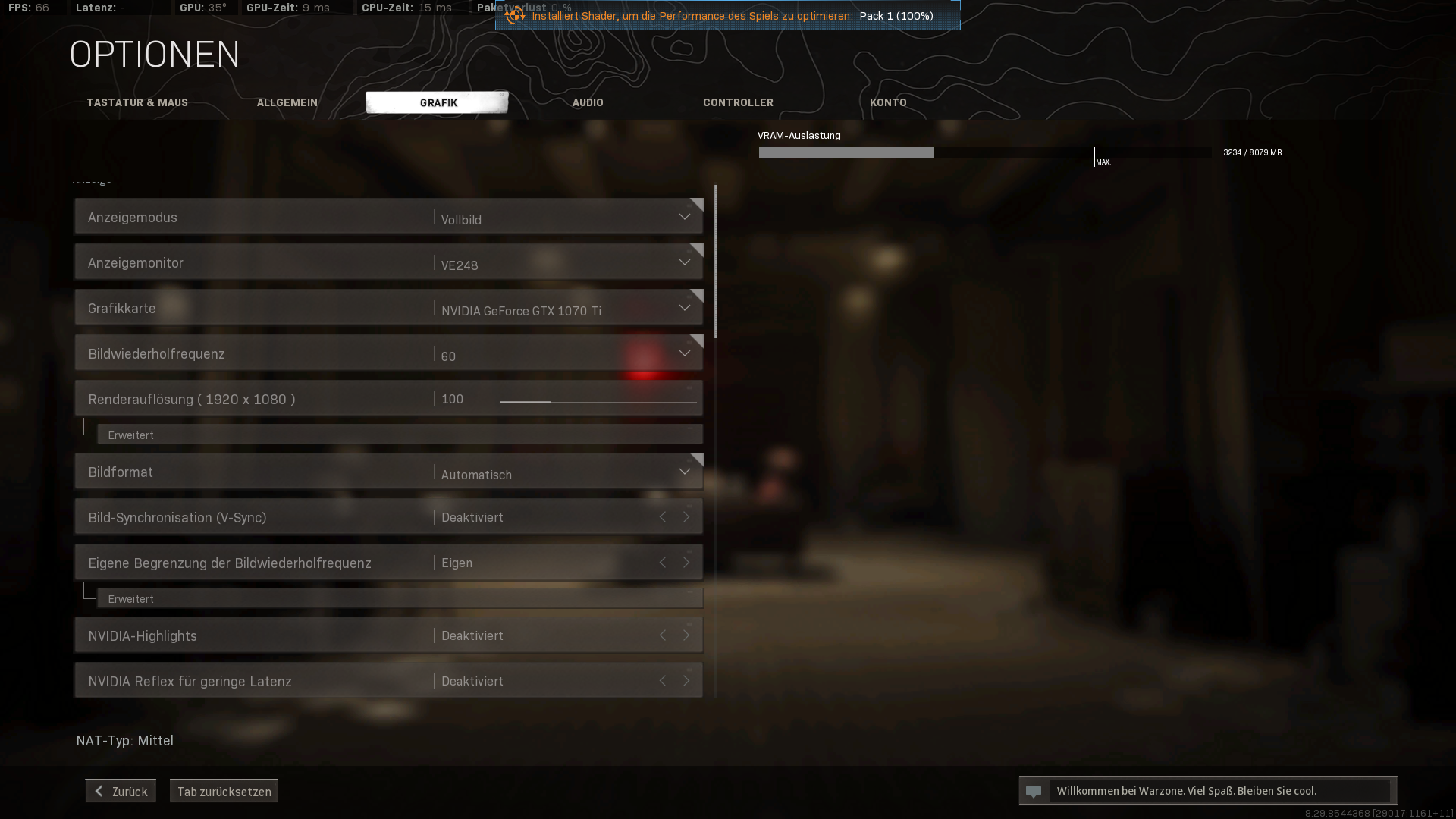The height and width of the screenshot is (819, 1456).
Task: Click left arrow for V-Sync setting
Action: [x=663, y=517]
